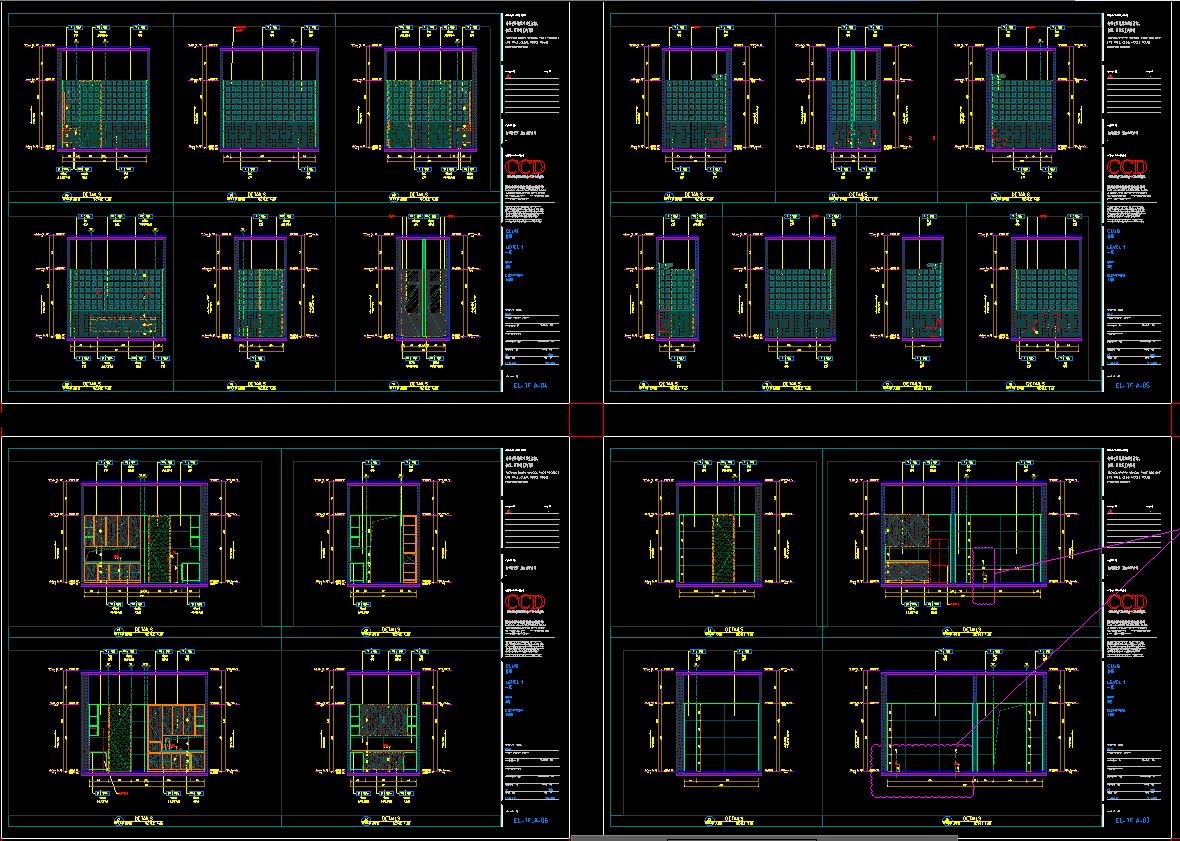Pick the bottom-right elevation on sheet A-06 with grey hatching
This screenshot has height=841, width=1180.
[x=384, y=724]
